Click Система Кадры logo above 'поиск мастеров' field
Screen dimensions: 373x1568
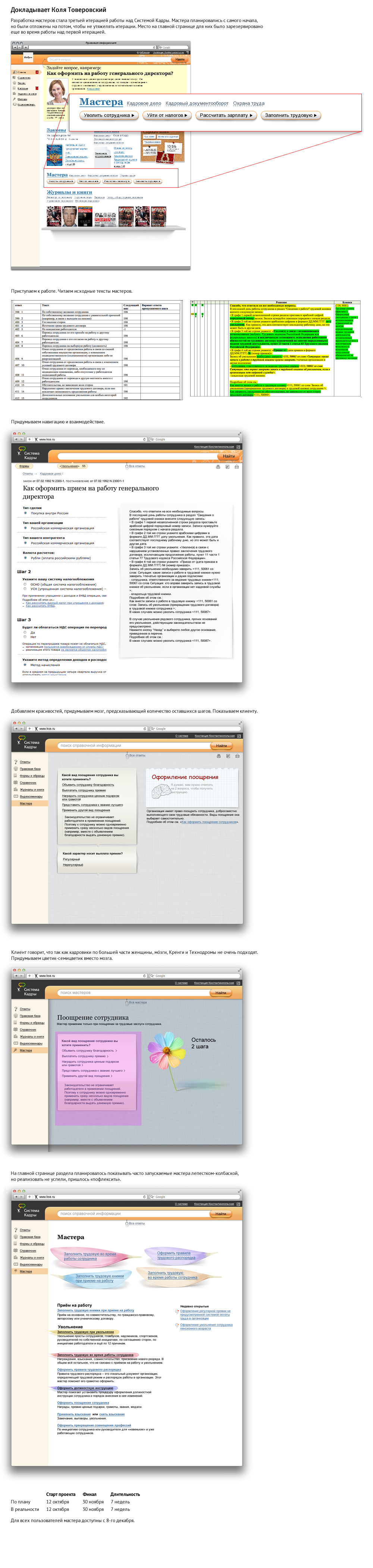pyautogui.click(x=28, y=989)
